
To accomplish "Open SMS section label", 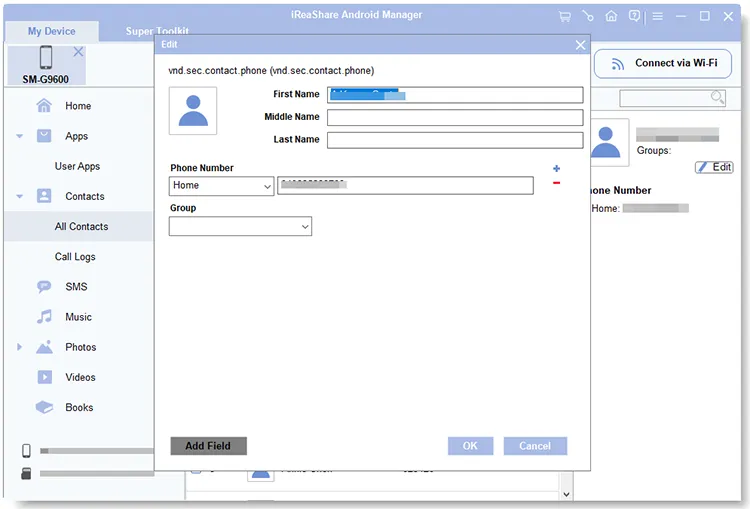I will [x=77, y=287].
